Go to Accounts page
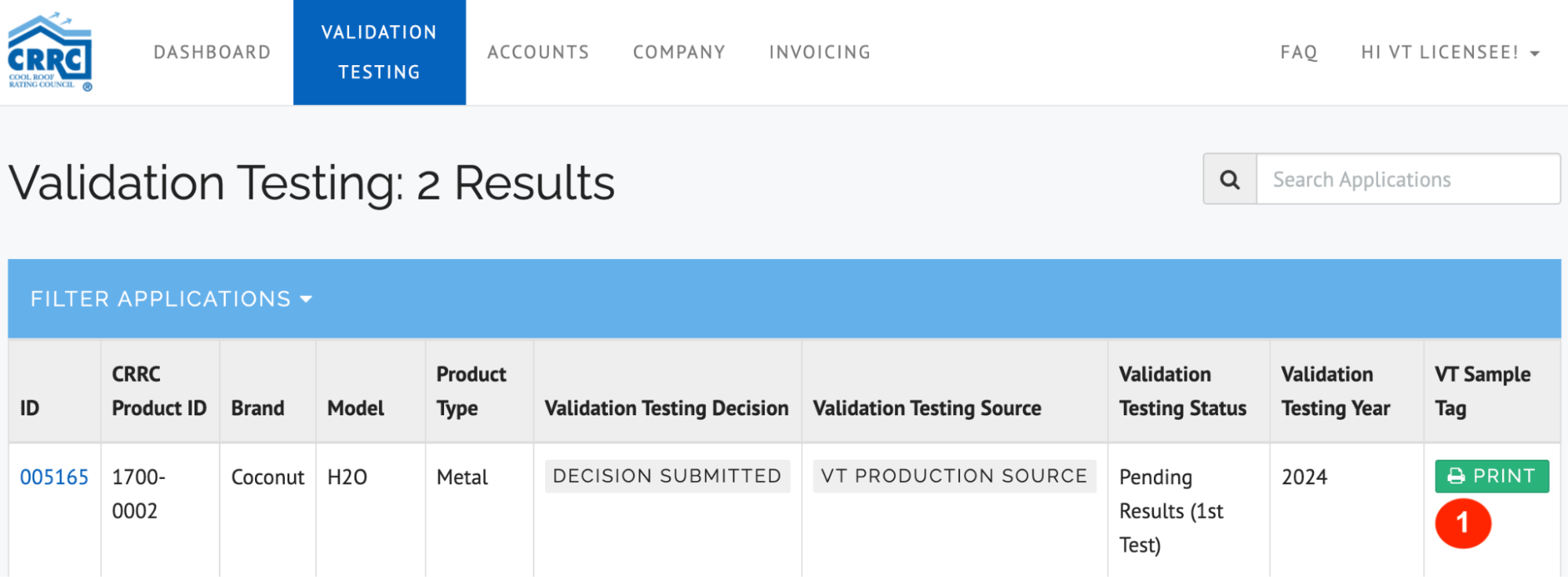1568x577 pixels. click(538, 53)
